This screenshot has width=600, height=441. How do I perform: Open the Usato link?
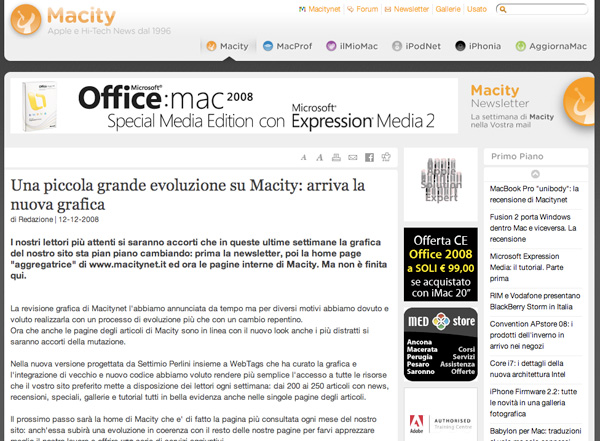[x=477, y=9]
